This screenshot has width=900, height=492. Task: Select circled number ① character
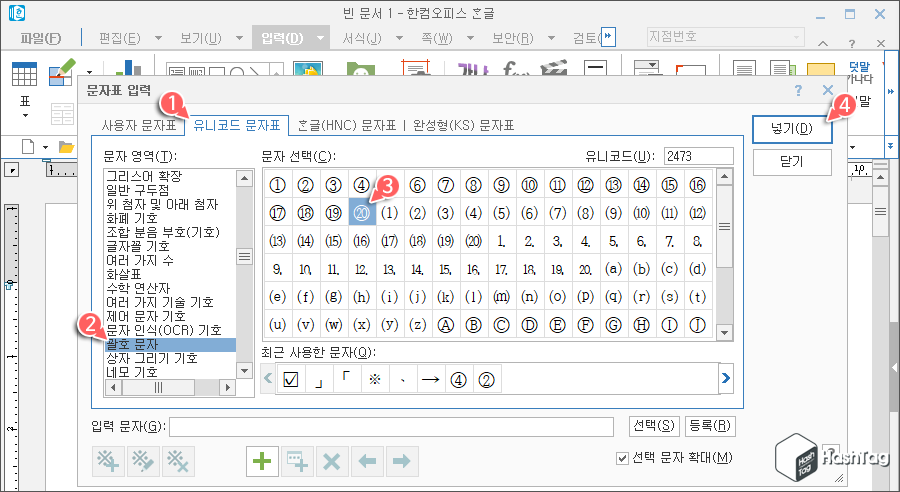[x=277, y=185]
